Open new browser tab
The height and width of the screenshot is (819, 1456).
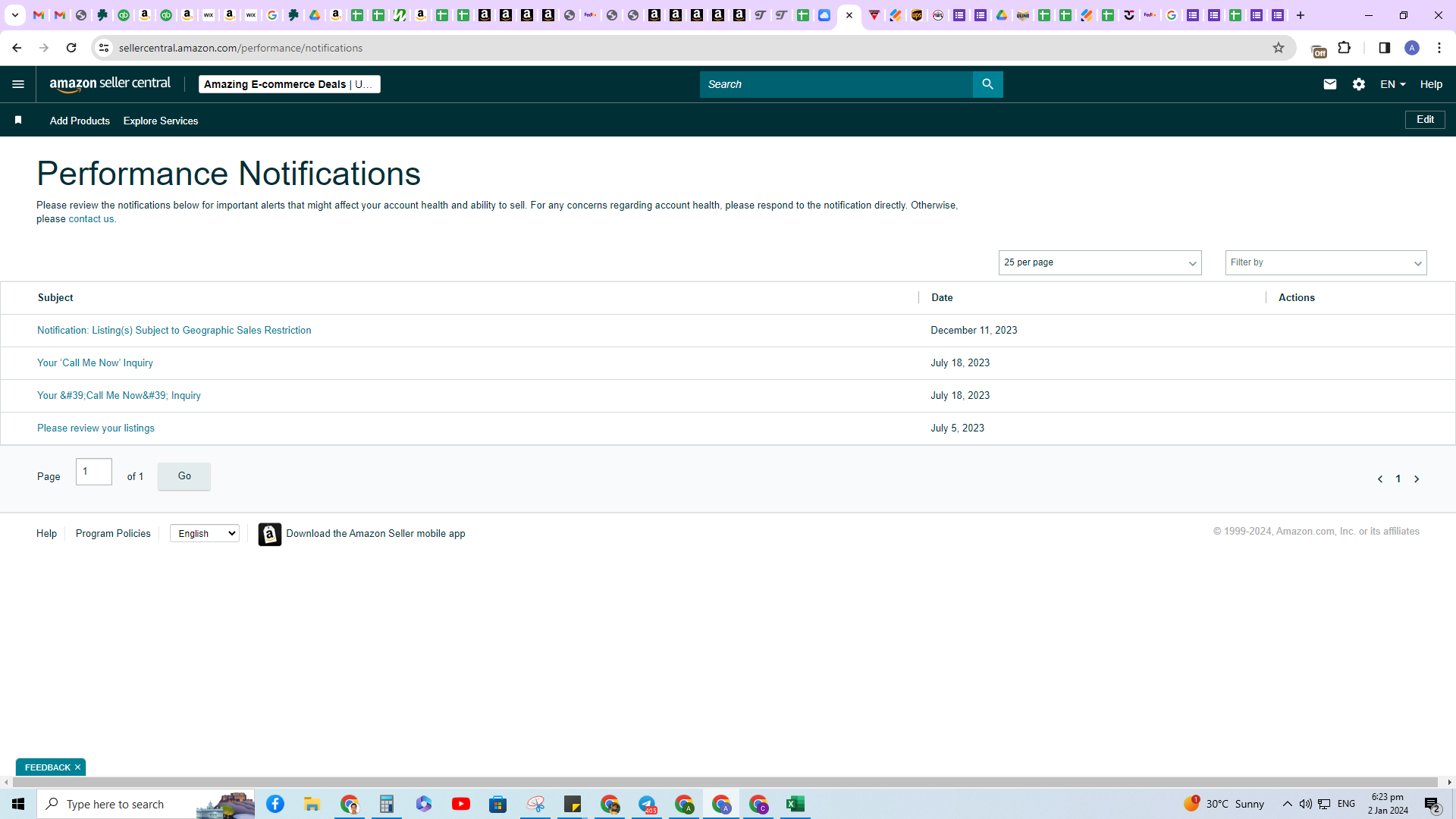pyautogui.click(x=1300, y=15)
